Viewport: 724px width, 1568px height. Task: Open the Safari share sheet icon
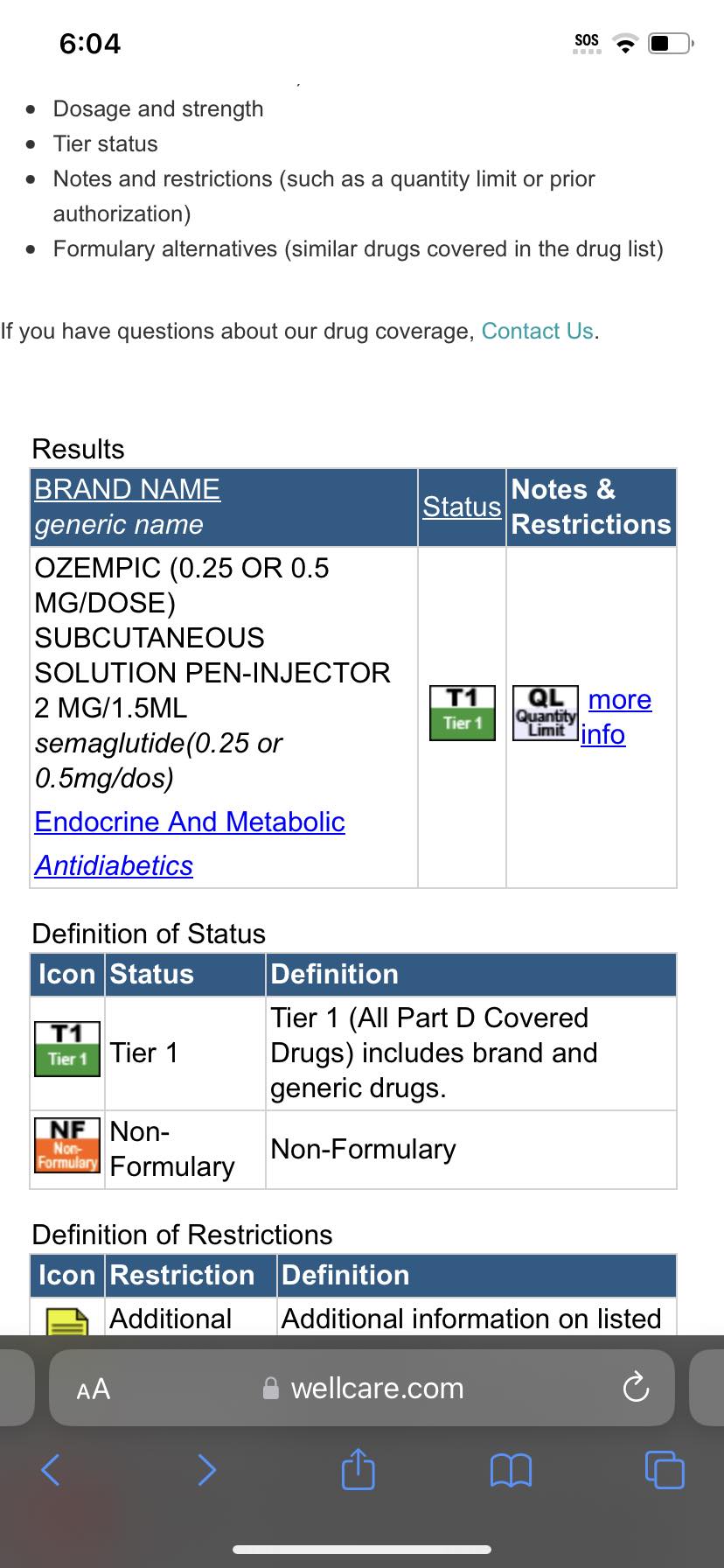pos(358,1467)
